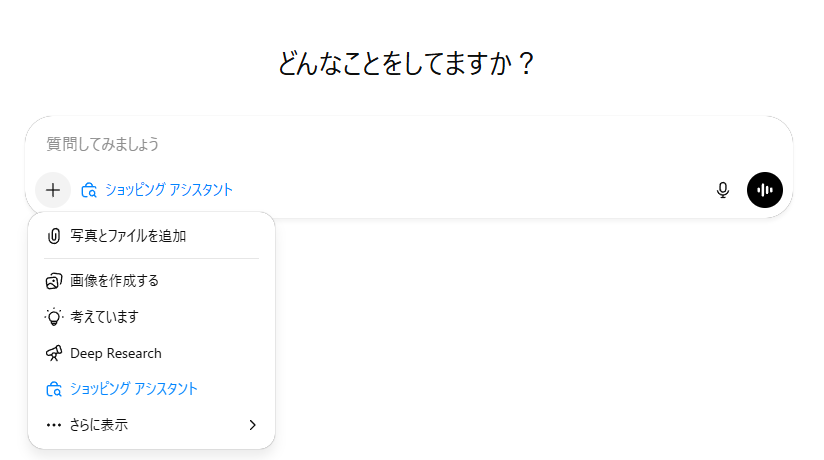Select the Deep Research menu label
The width and height of the screenshot is (824, 460).
coord(116,353)
